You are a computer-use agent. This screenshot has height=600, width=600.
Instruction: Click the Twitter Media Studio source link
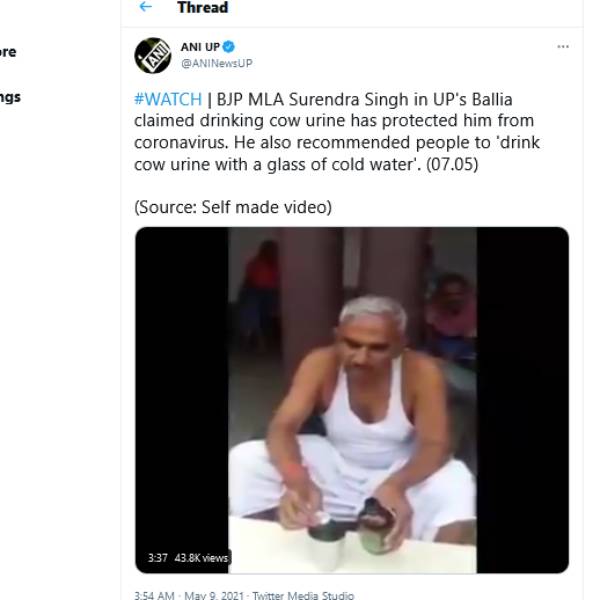pos(302,595)
